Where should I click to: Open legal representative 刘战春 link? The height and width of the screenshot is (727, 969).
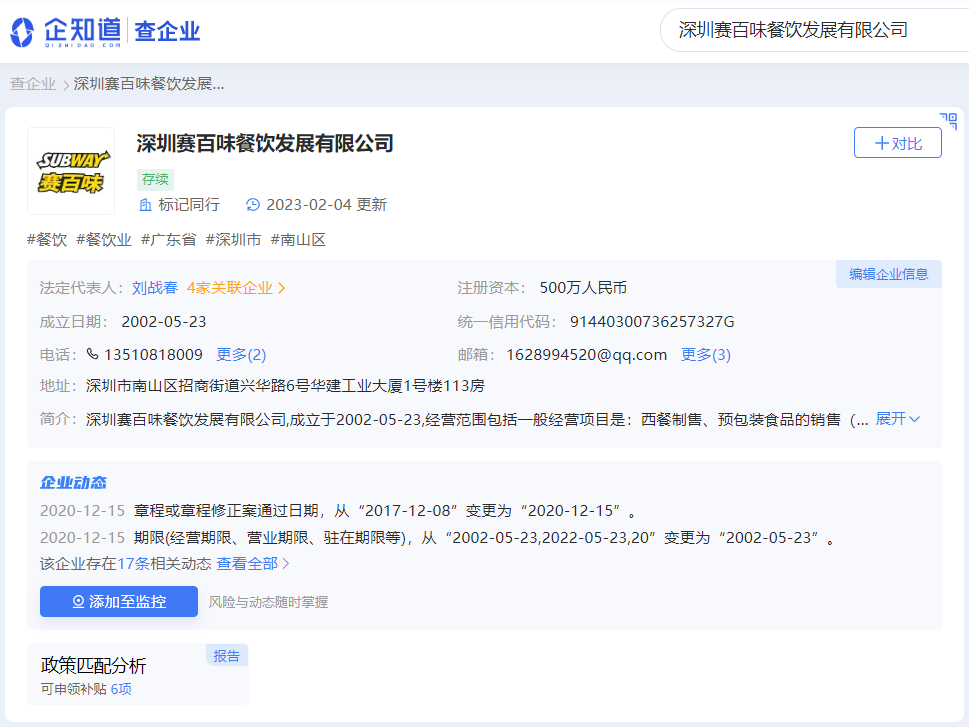coord(155,288)
